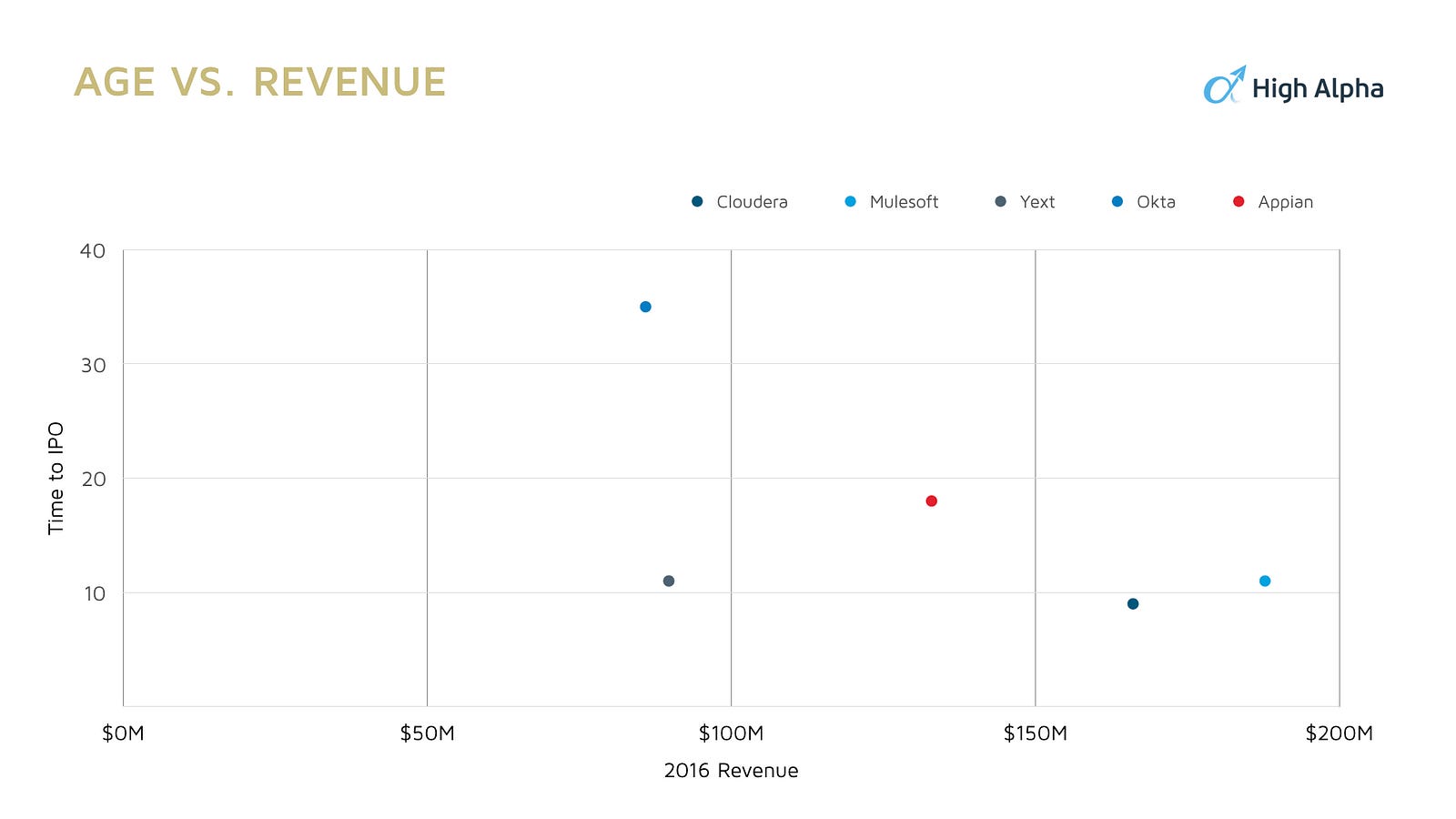1456x819 pixels.
Task: Click the Appian legend label
Action: [1285, 203]
